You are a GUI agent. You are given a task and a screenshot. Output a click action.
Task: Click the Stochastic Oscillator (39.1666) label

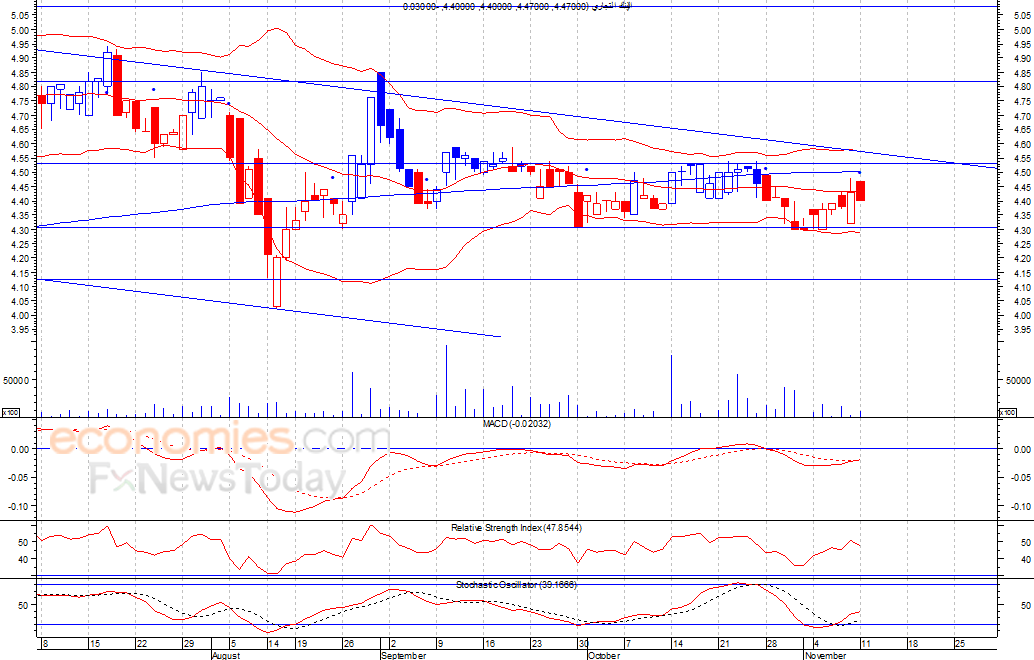click(x=516, y=584)
